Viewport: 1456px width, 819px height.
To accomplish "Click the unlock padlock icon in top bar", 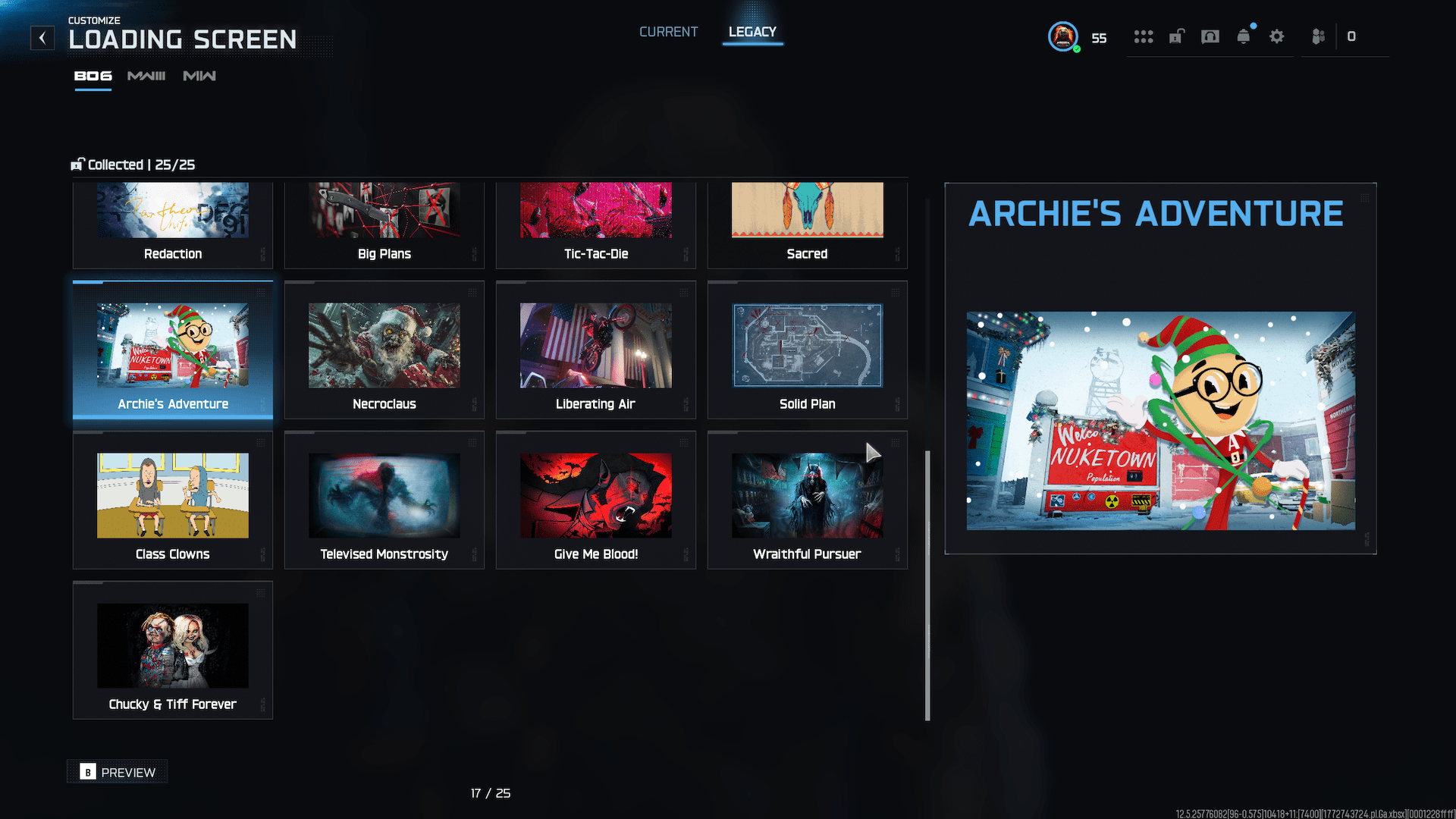I will 1176,36.
